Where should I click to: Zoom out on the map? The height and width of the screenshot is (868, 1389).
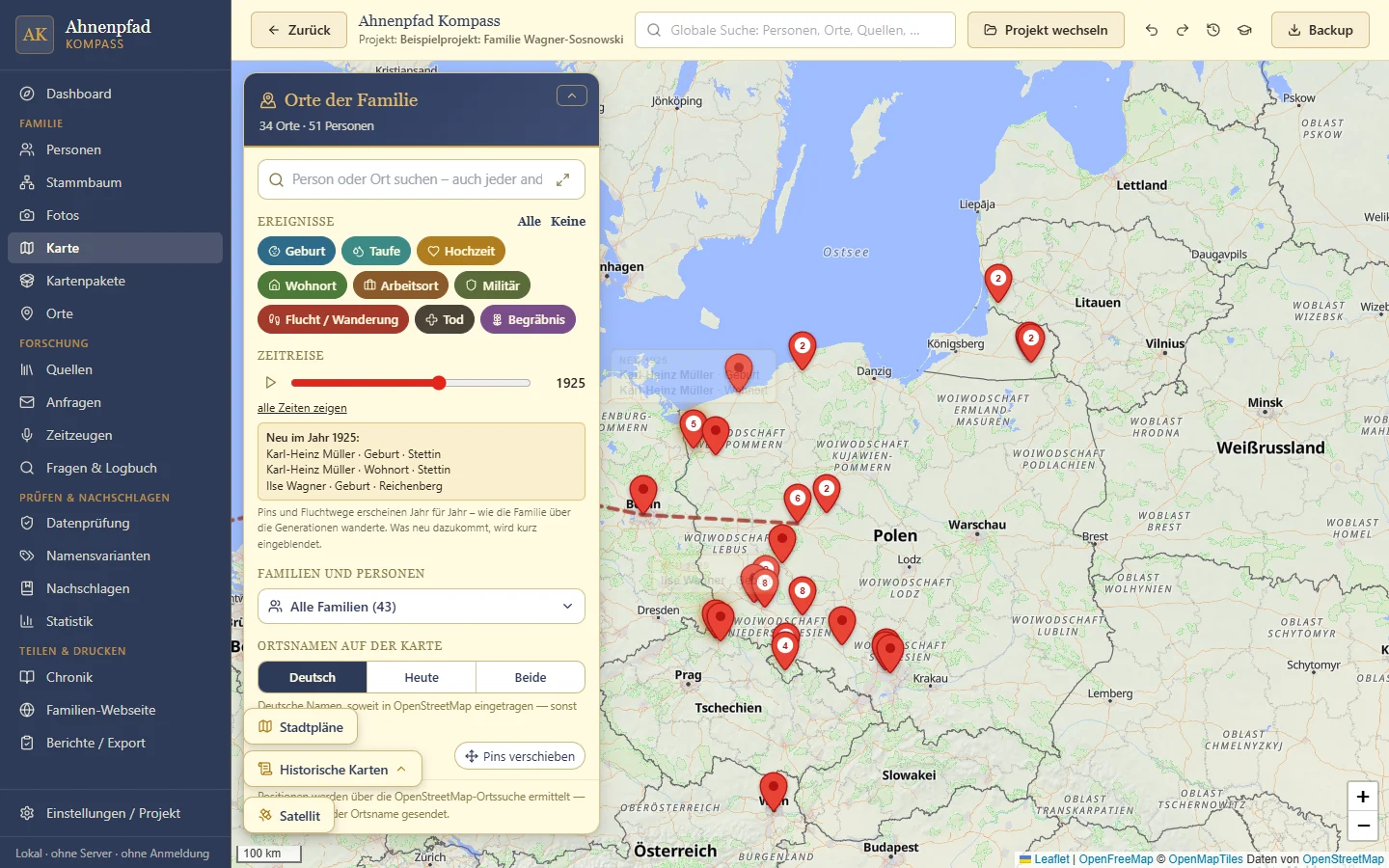click(1363, 826)
